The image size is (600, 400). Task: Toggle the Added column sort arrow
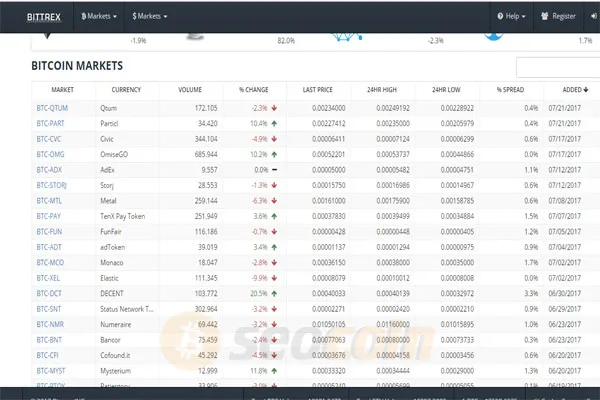(x=586, y=90)
